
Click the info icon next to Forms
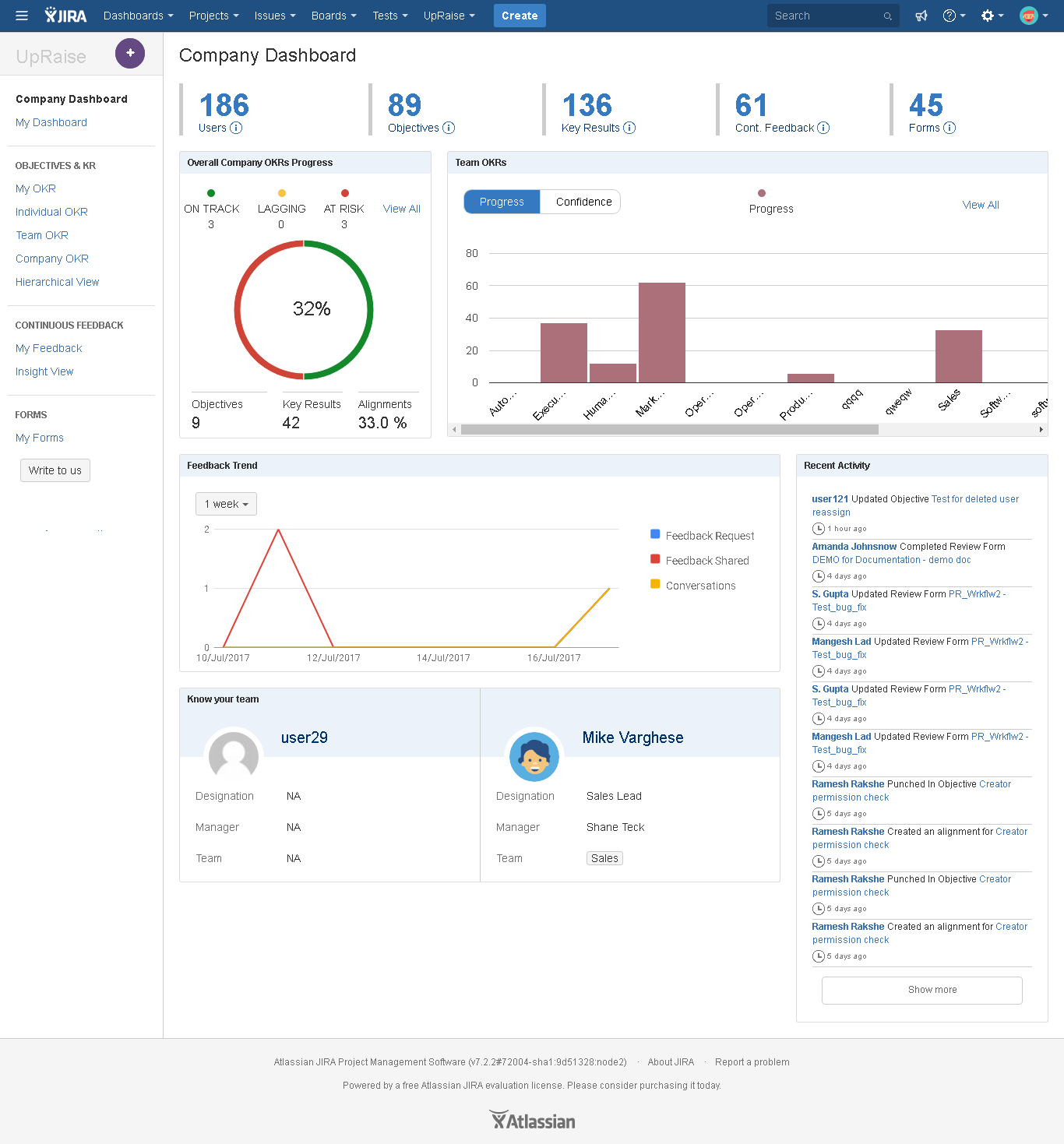click(x=949, y=128)
